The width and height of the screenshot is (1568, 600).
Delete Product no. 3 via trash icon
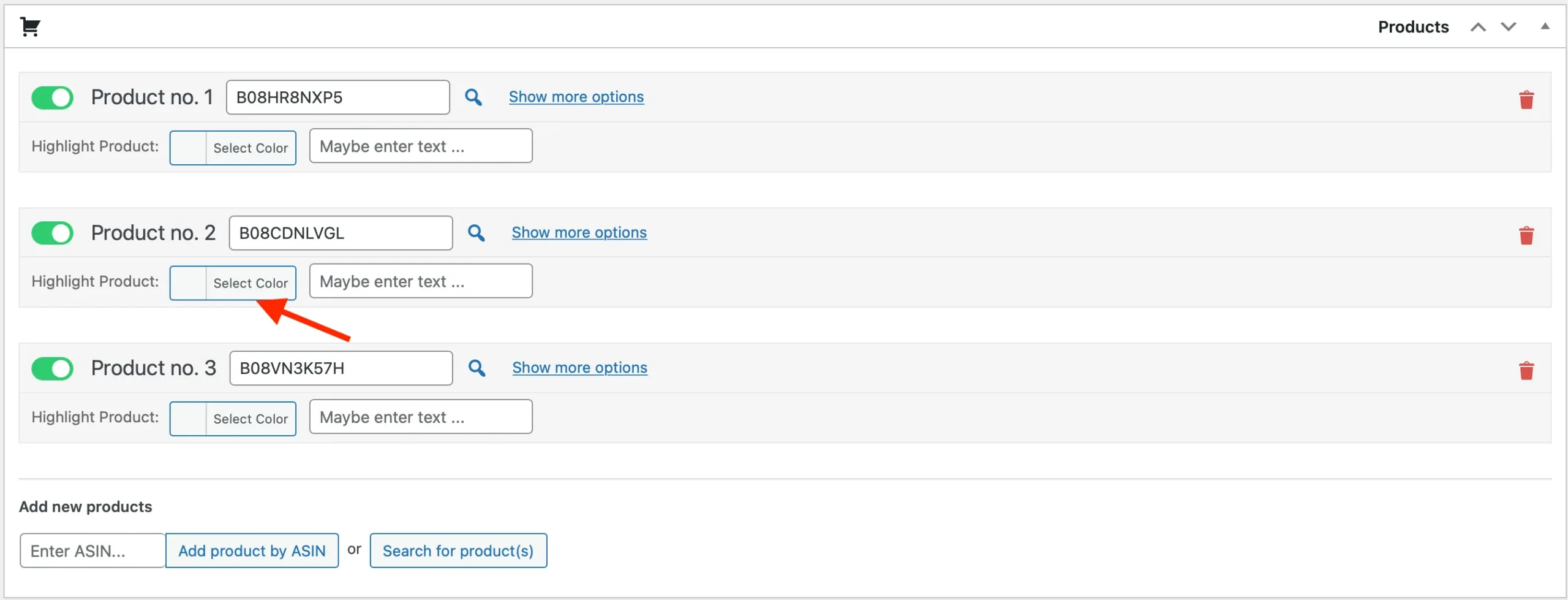point(1526,371)
